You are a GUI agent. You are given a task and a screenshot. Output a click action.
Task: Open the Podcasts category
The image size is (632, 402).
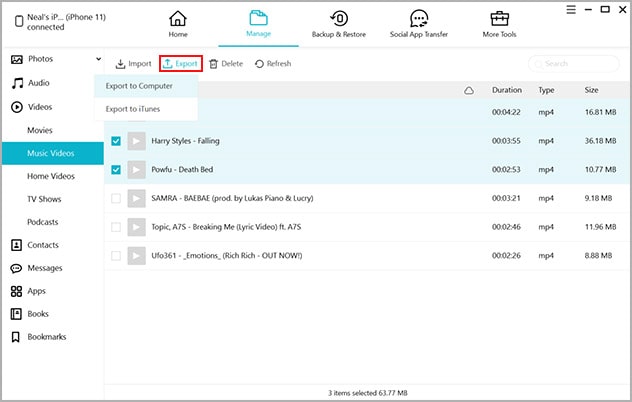click(42, 222)
